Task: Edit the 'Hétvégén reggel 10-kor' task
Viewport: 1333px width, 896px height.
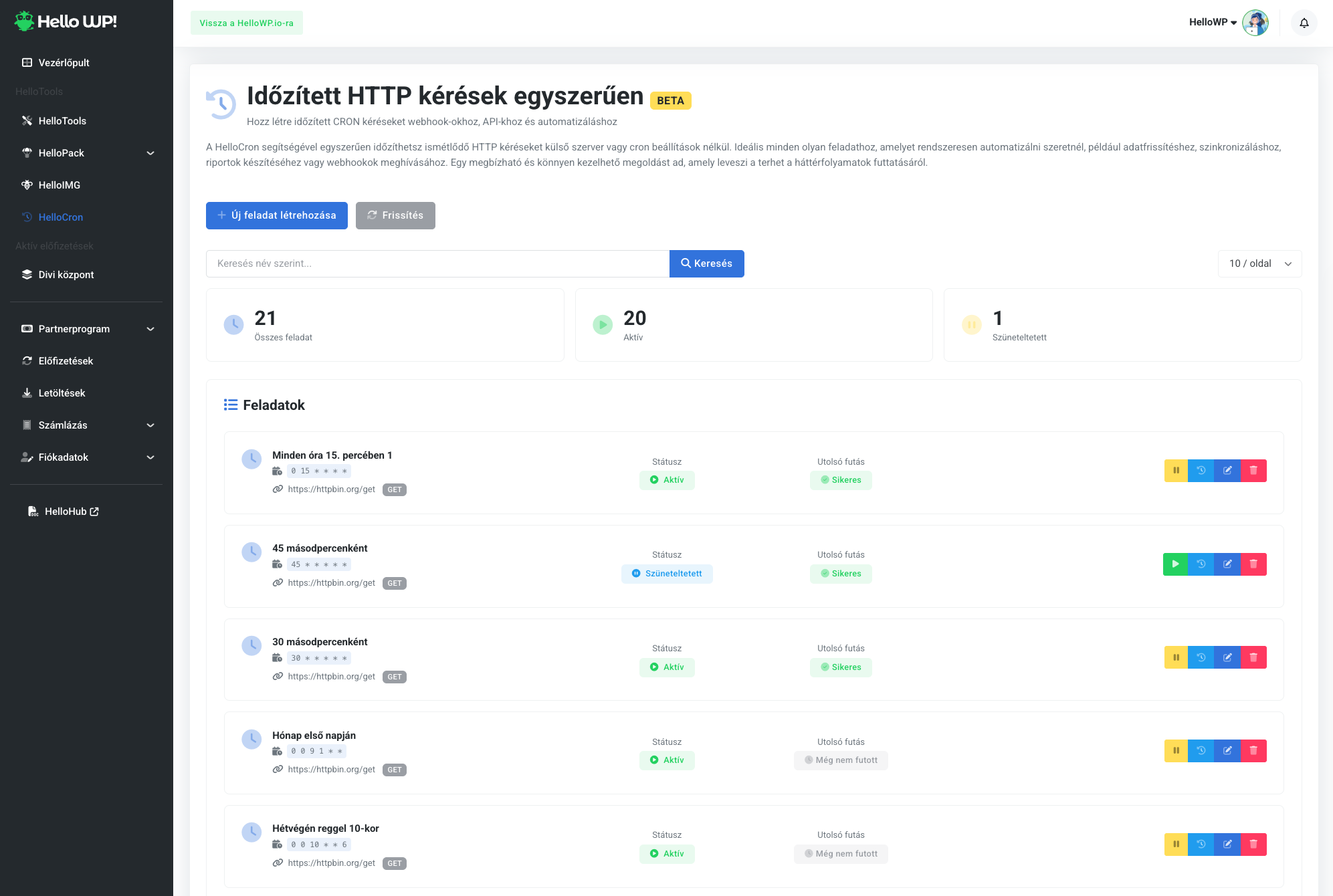Action: click(1227, 845)
